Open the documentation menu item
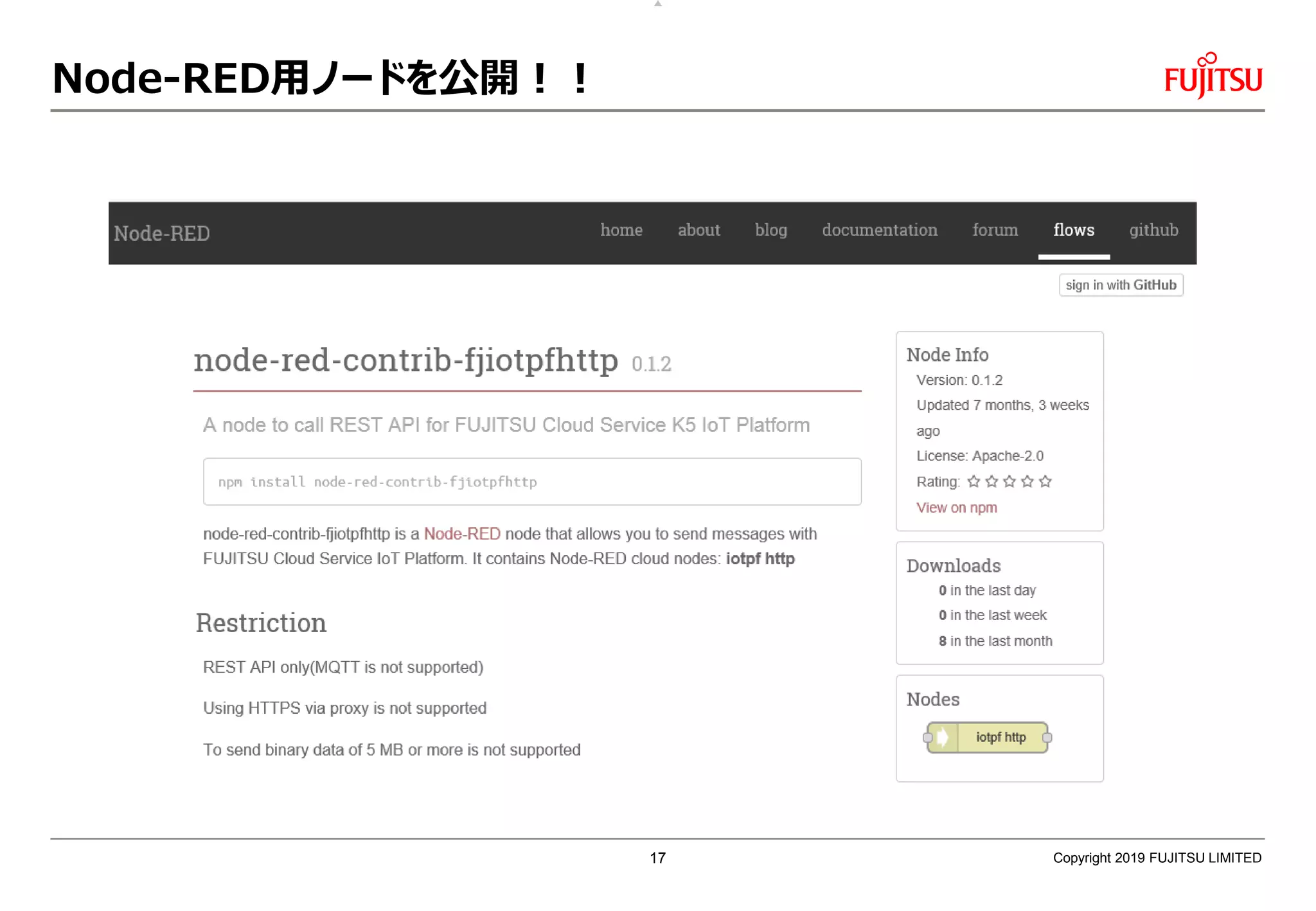 coord(880,230)
